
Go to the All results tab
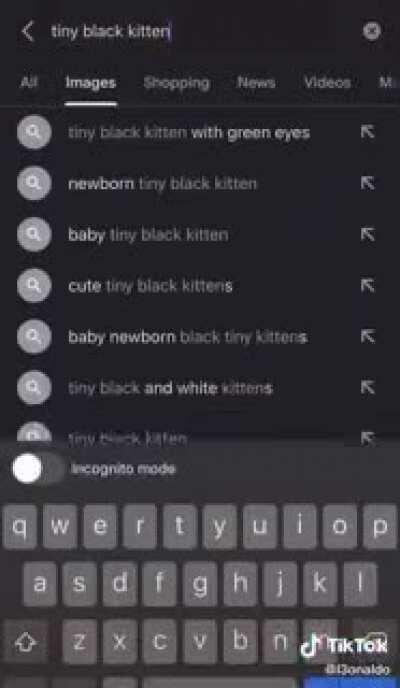(29, 82)
